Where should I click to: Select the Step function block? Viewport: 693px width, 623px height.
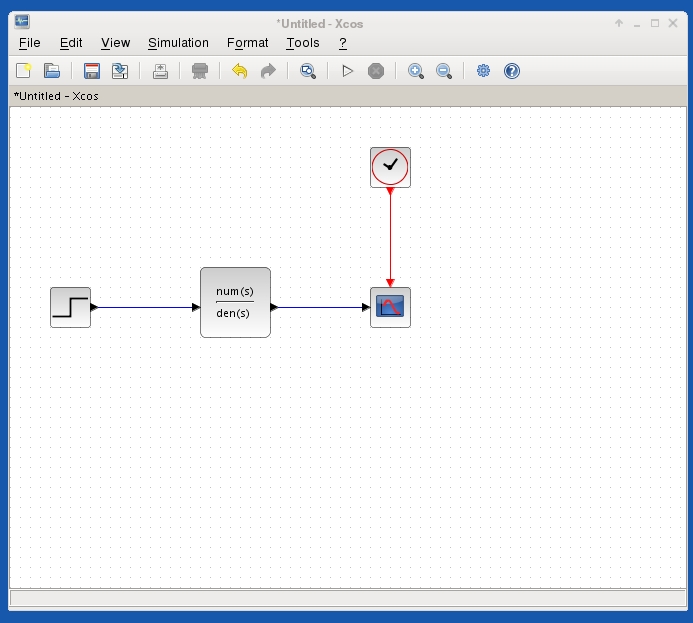(70, 308)
